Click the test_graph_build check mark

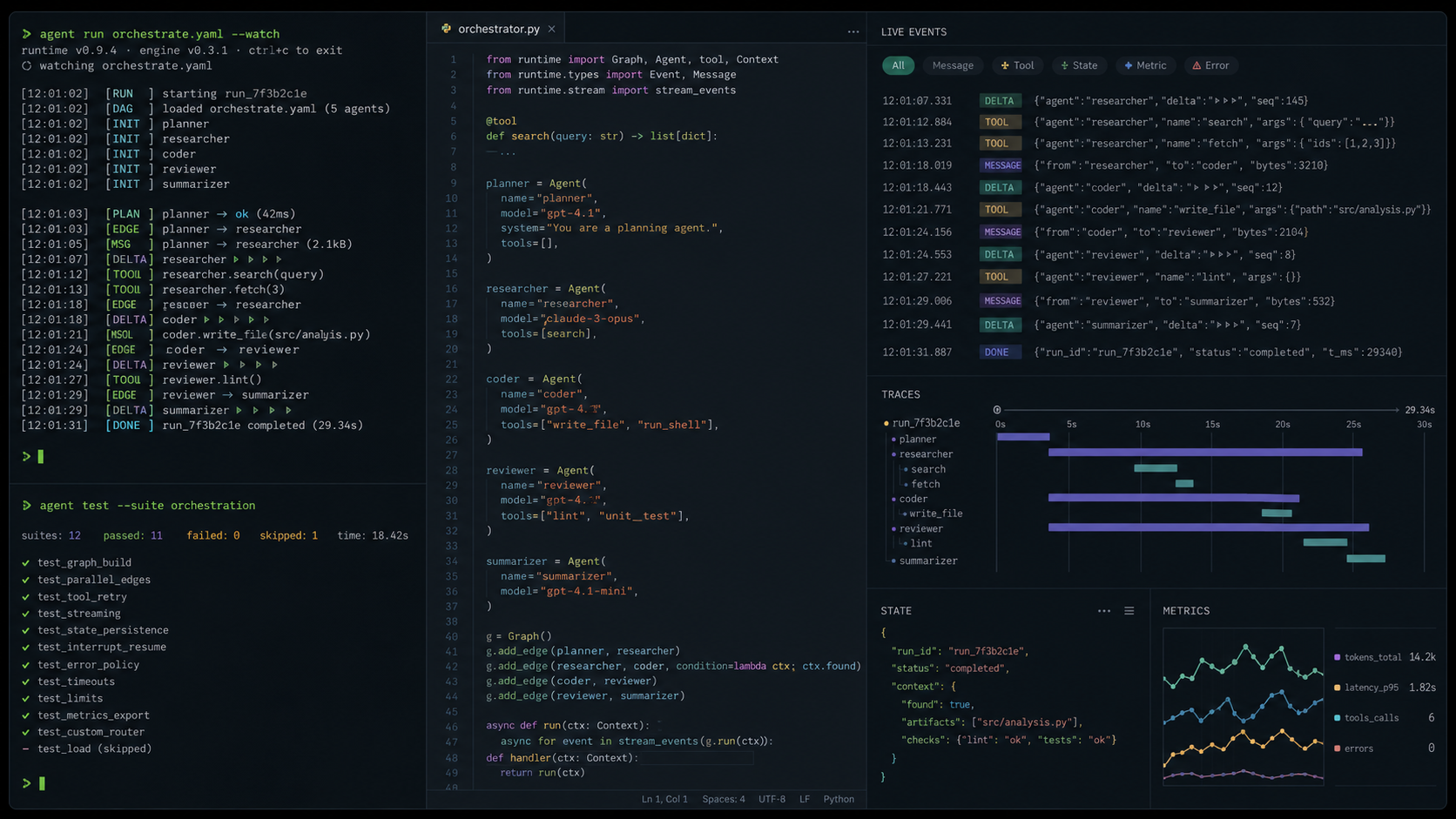click(x=26, y=563)
